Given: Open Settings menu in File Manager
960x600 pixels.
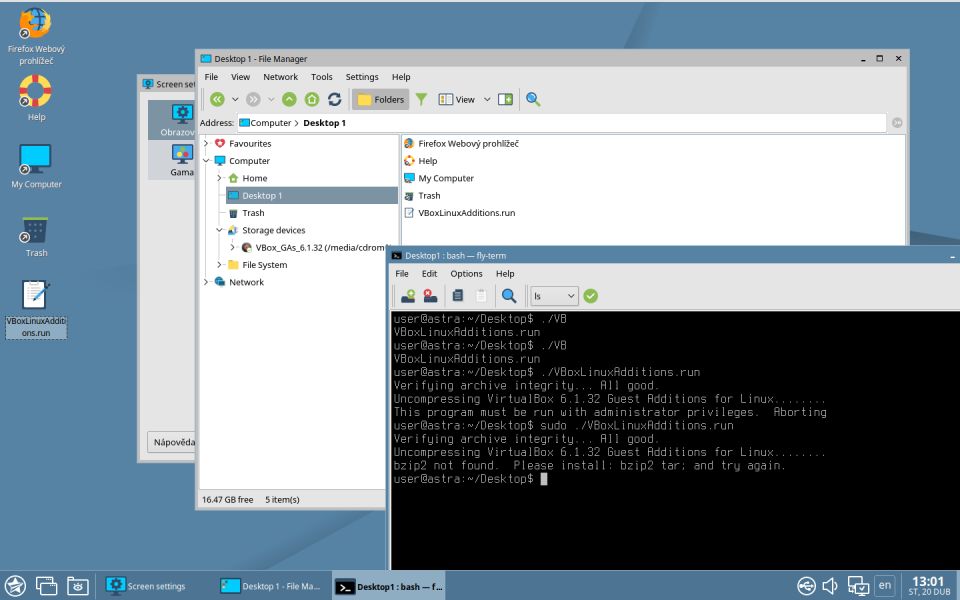Looking at the screenshot, I should (362, 77).
